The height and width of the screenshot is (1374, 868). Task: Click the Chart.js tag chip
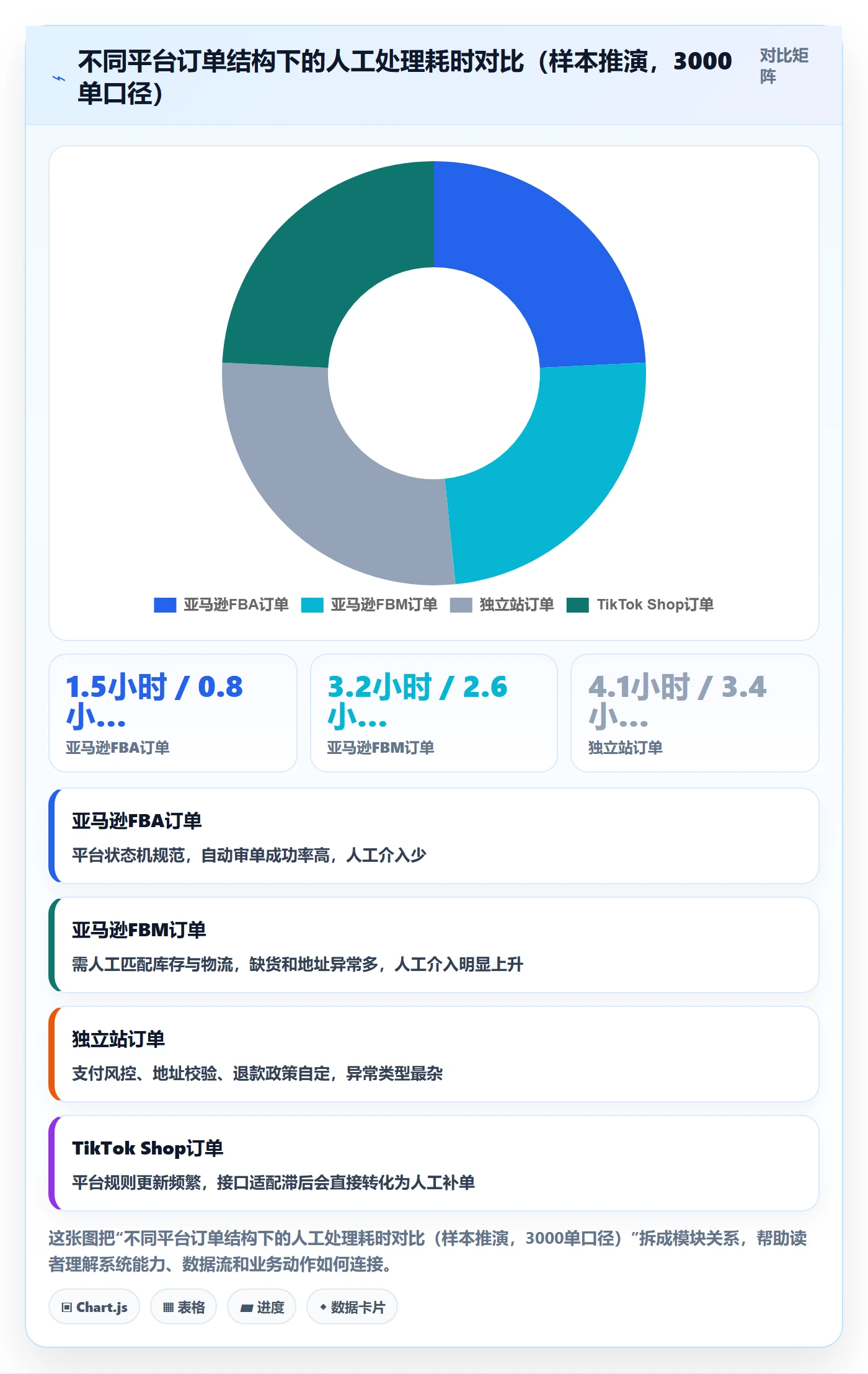click(94, 1307)
